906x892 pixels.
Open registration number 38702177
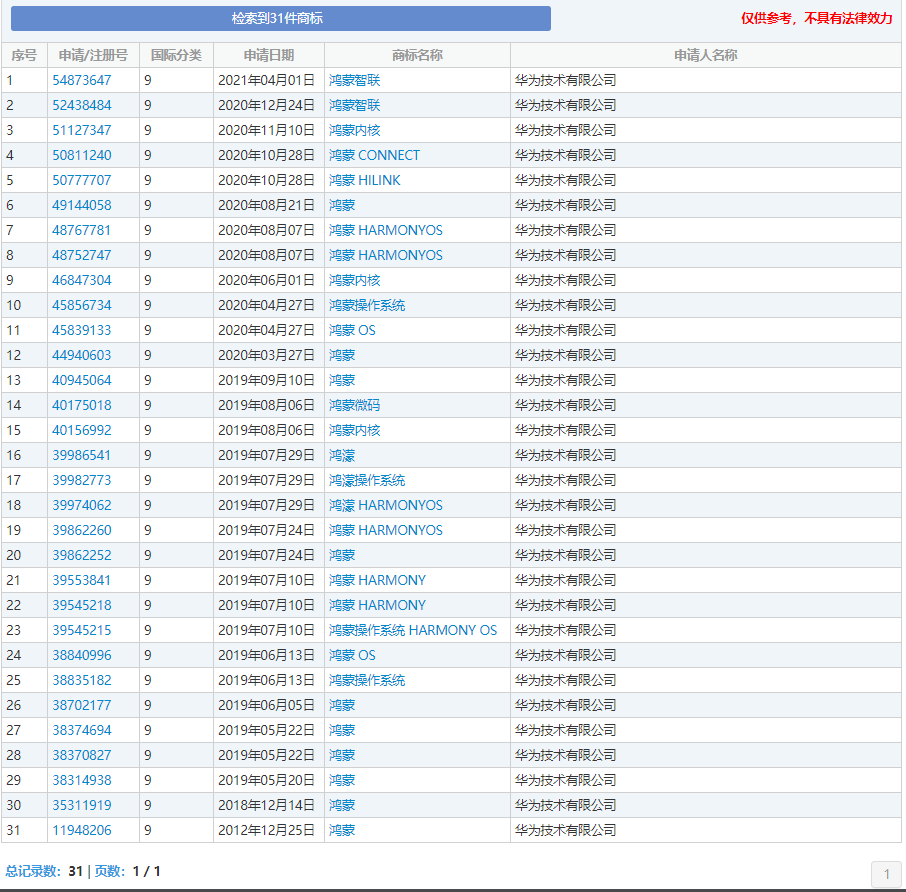81,705
